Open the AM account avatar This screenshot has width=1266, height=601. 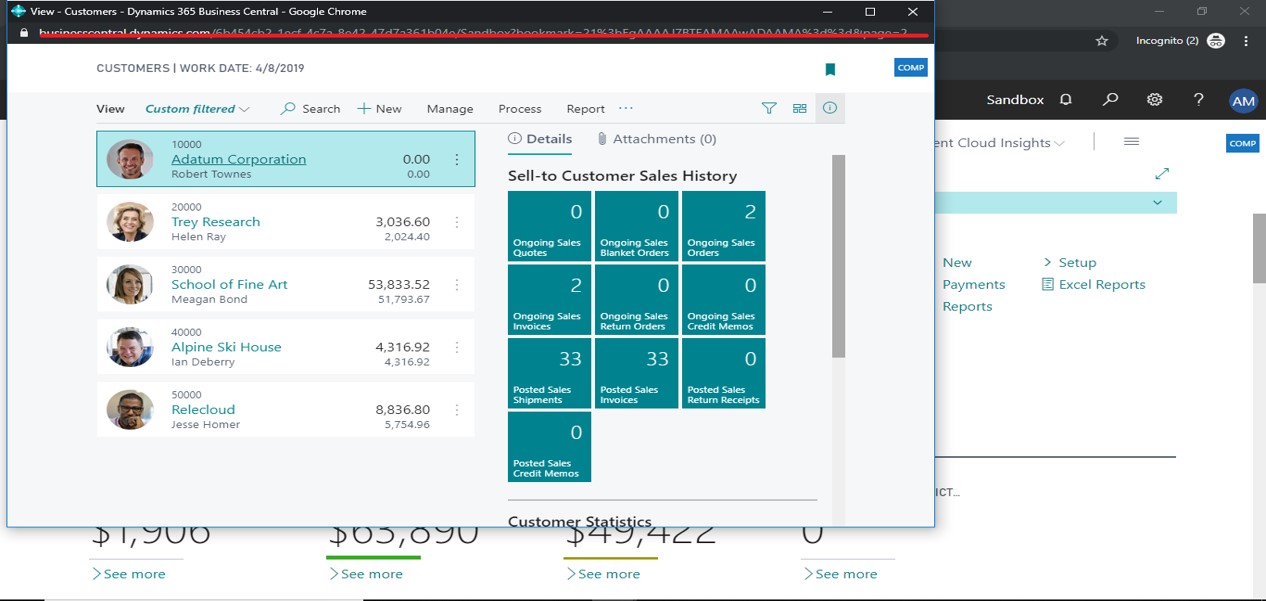[1243, 101]
